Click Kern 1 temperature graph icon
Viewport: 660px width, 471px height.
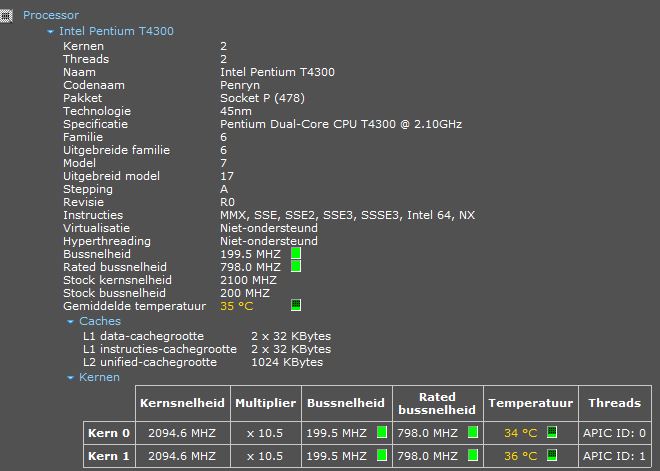tap(552, 455)
